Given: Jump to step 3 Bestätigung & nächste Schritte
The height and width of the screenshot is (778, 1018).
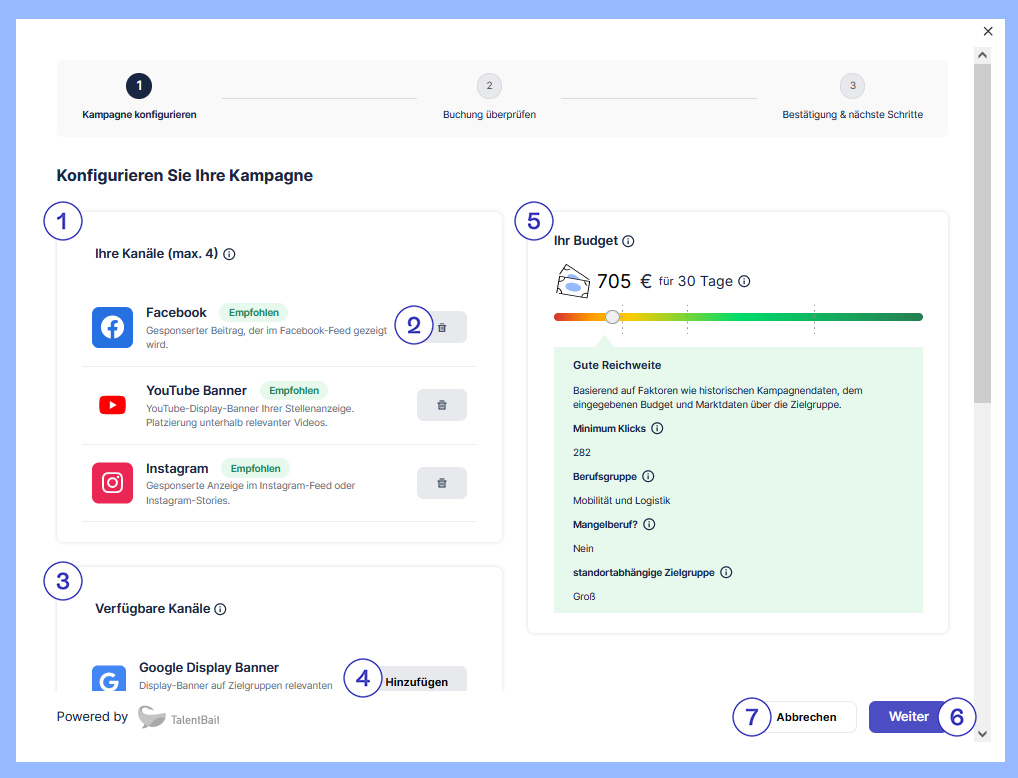Looking at the screenshot, I should coord(852,86).
